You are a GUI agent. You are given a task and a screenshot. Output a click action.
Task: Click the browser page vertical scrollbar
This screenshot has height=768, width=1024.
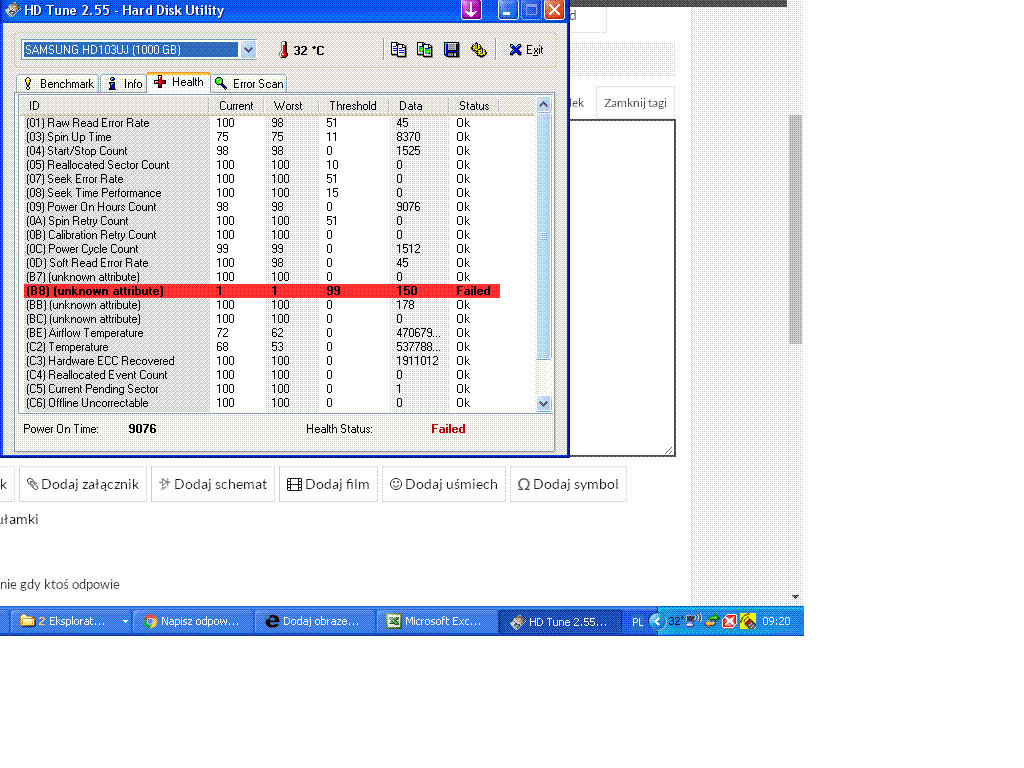coord(795,229)
